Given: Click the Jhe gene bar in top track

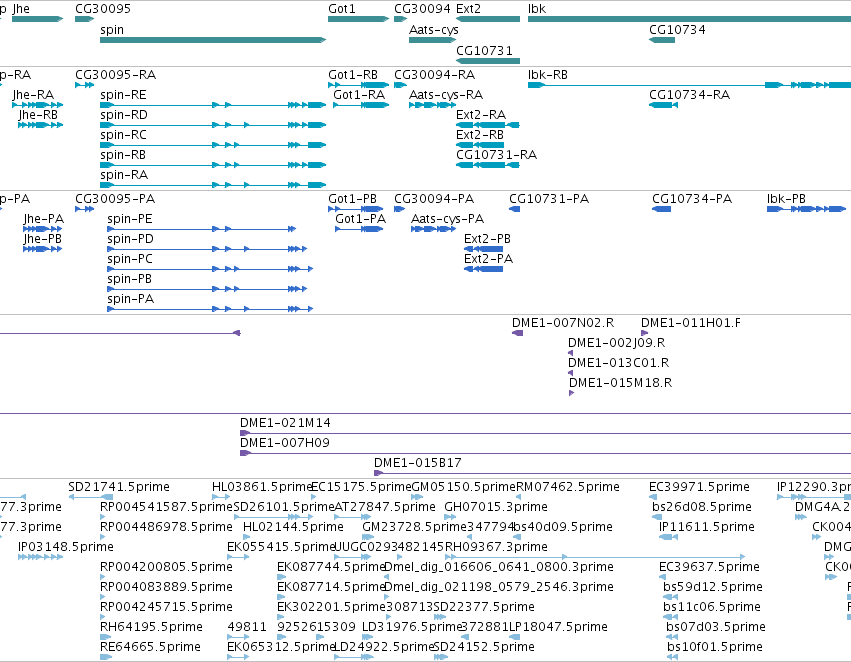Looking at the screenshot, I should [37, 19].
